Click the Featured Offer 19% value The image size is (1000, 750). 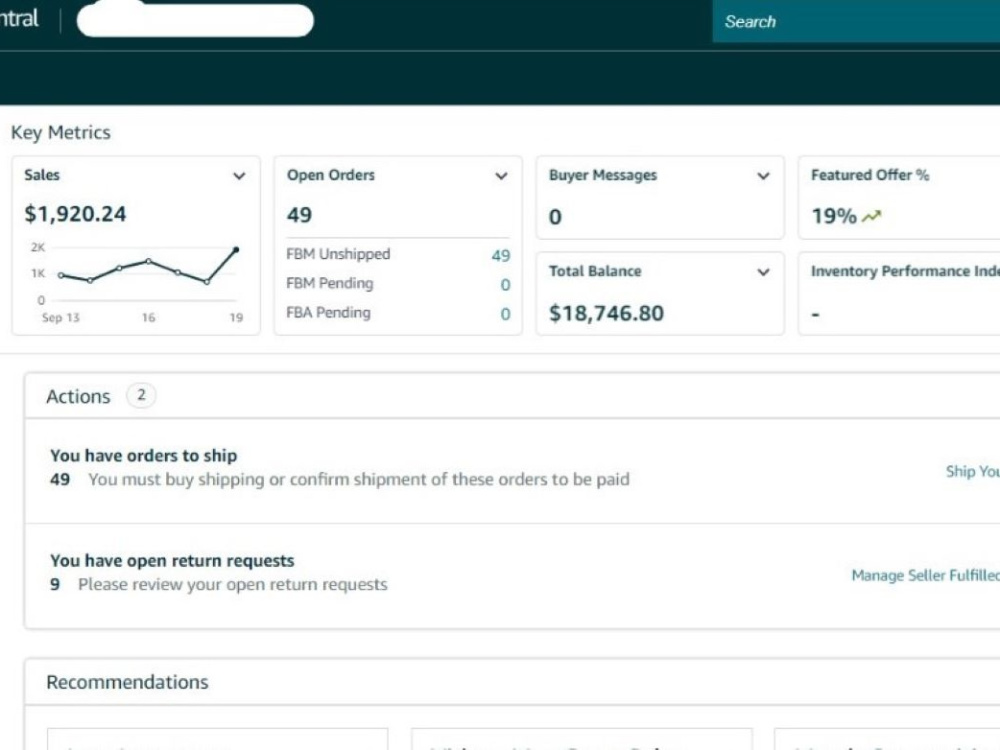834,216
